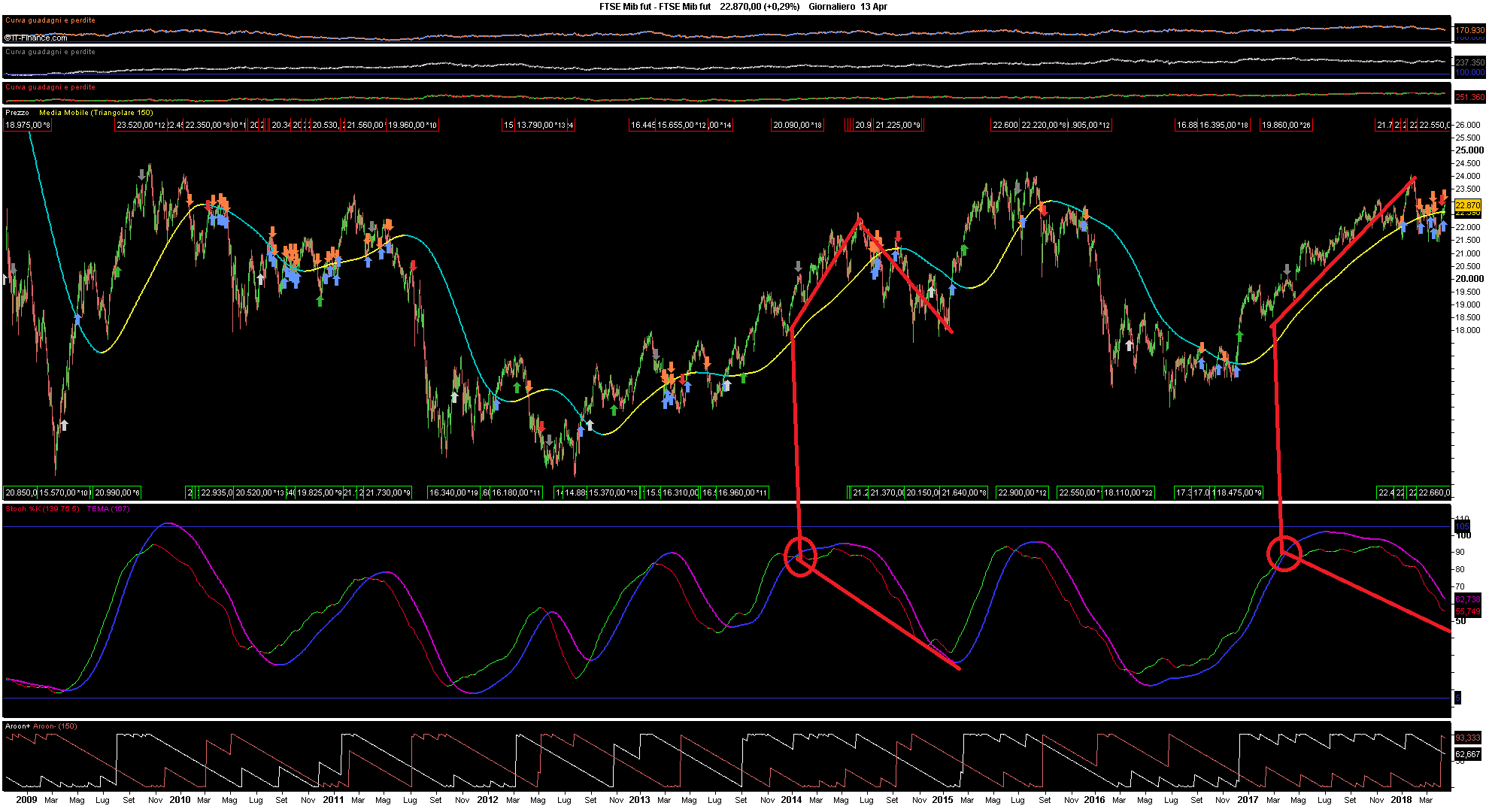Select the red trade label 20.090,00*18

(x=797, y=126)
